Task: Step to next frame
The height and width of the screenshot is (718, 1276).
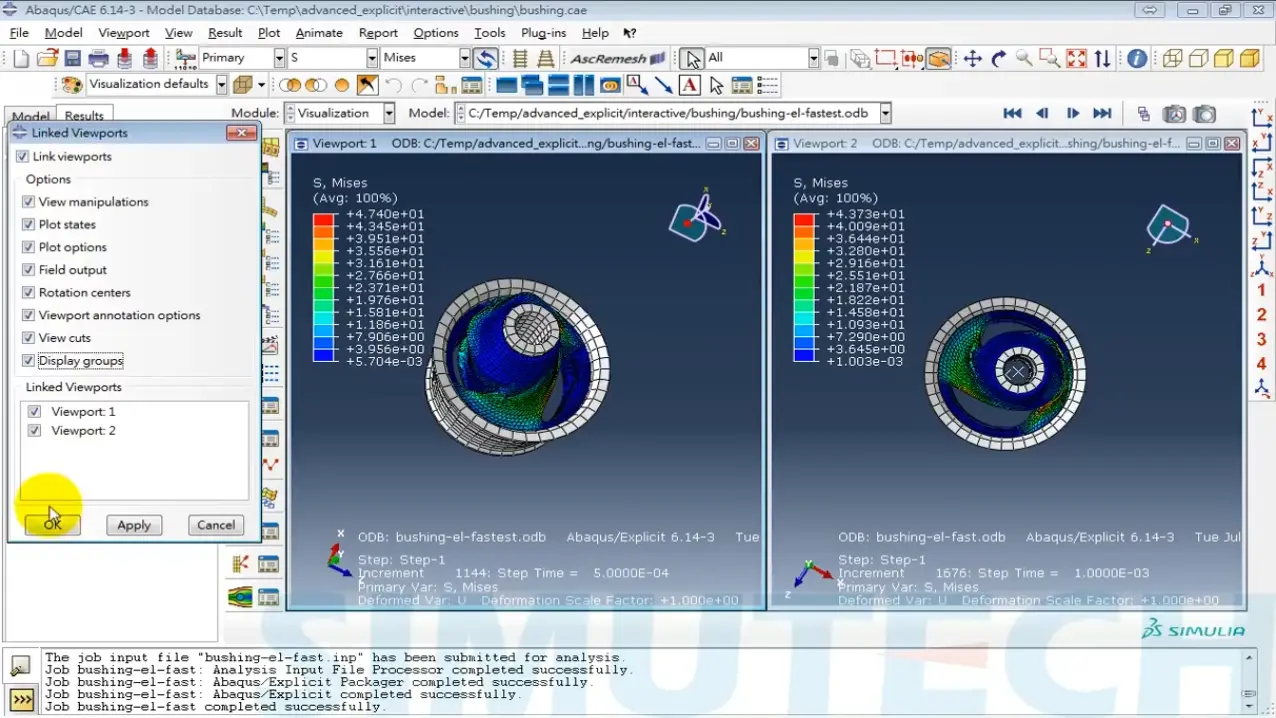Action: [1072, 113]
